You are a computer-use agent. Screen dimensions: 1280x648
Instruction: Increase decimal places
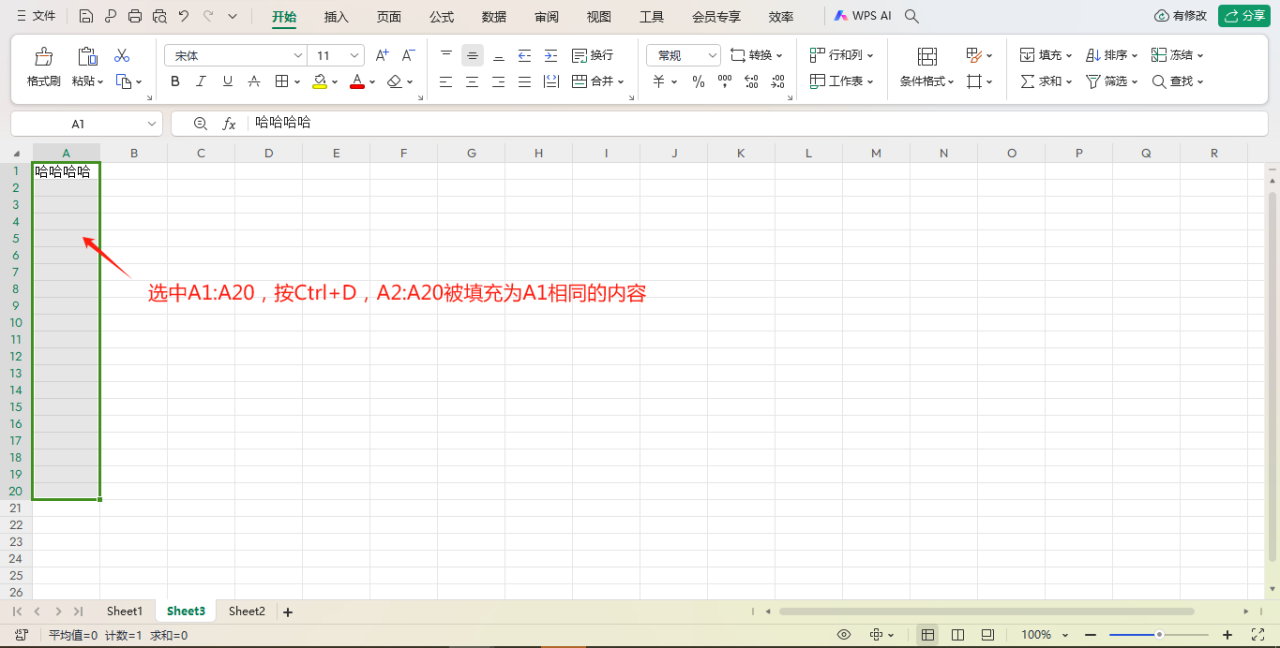pos(752,81)
